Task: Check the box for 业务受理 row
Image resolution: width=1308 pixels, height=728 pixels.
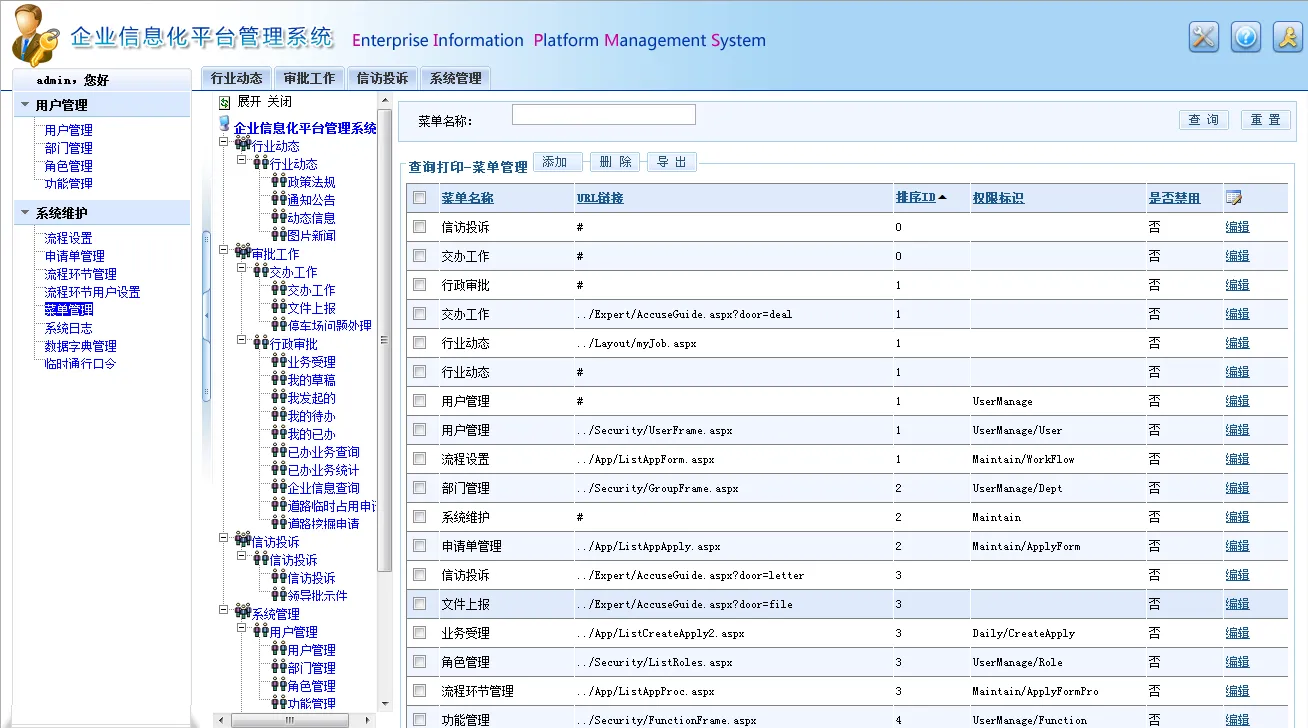Action: [x=420, y=633]
